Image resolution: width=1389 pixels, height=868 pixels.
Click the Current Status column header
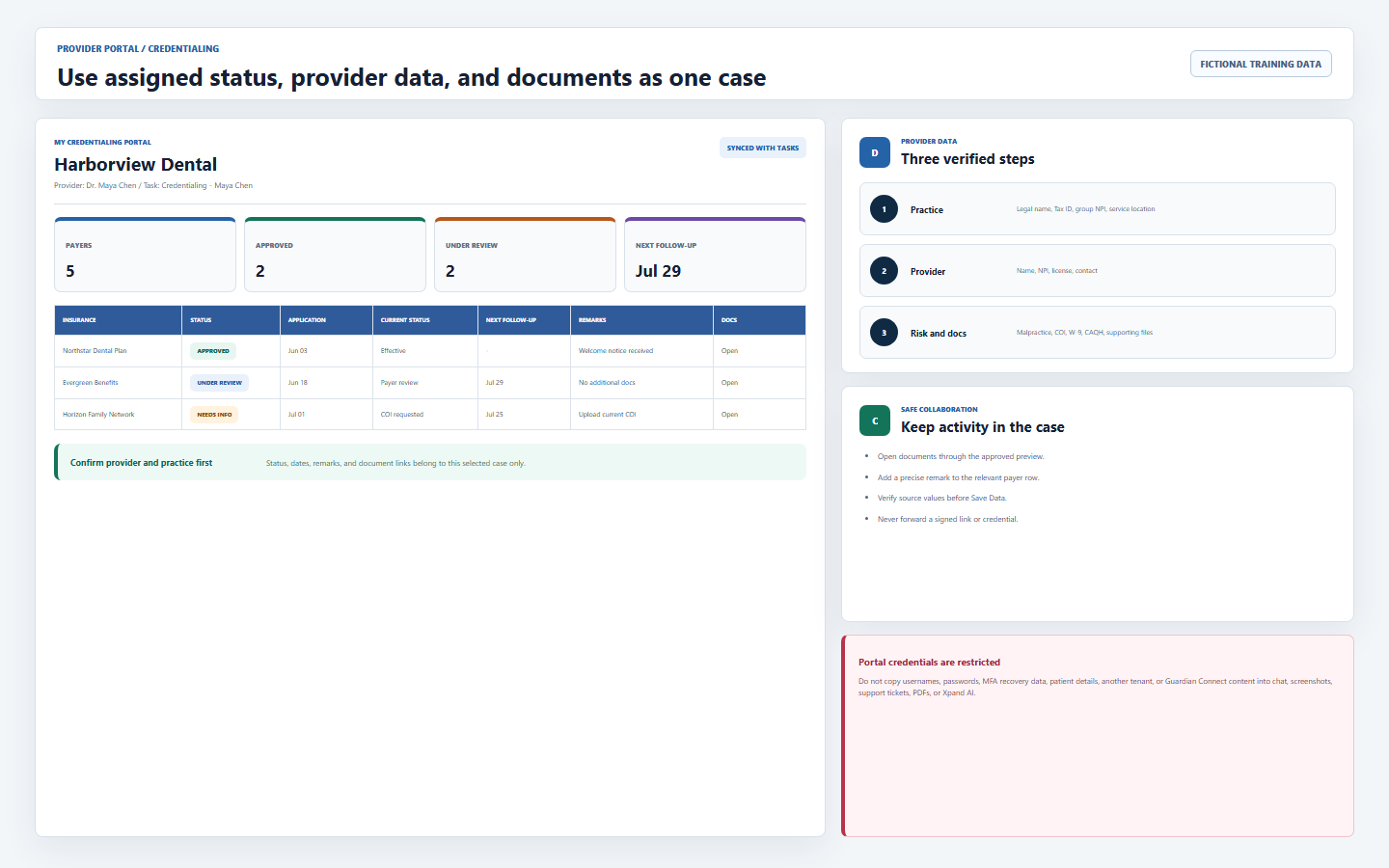tap(424, 320)
